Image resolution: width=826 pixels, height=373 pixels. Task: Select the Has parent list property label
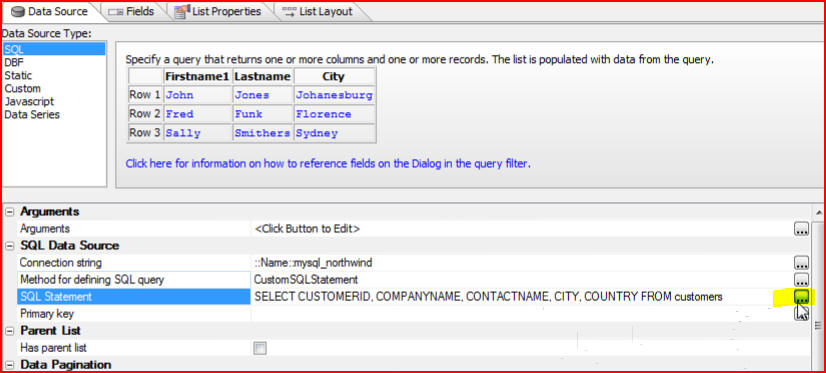53,348
